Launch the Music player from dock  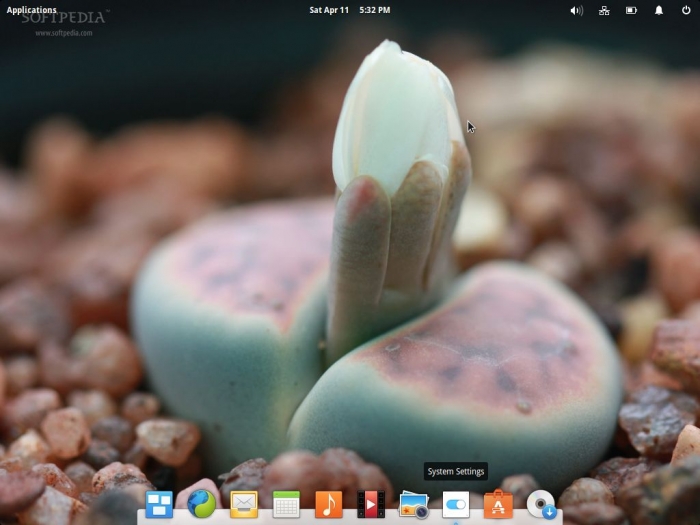328,504
